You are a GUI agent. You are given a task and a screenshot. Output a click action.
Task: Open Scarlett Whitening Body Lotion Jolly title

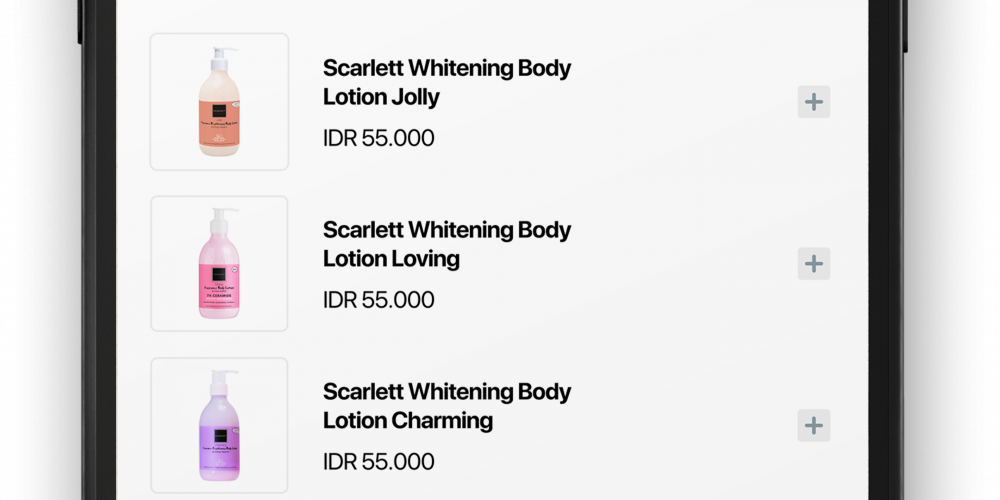pyautogui.click(x=446, y=83)
